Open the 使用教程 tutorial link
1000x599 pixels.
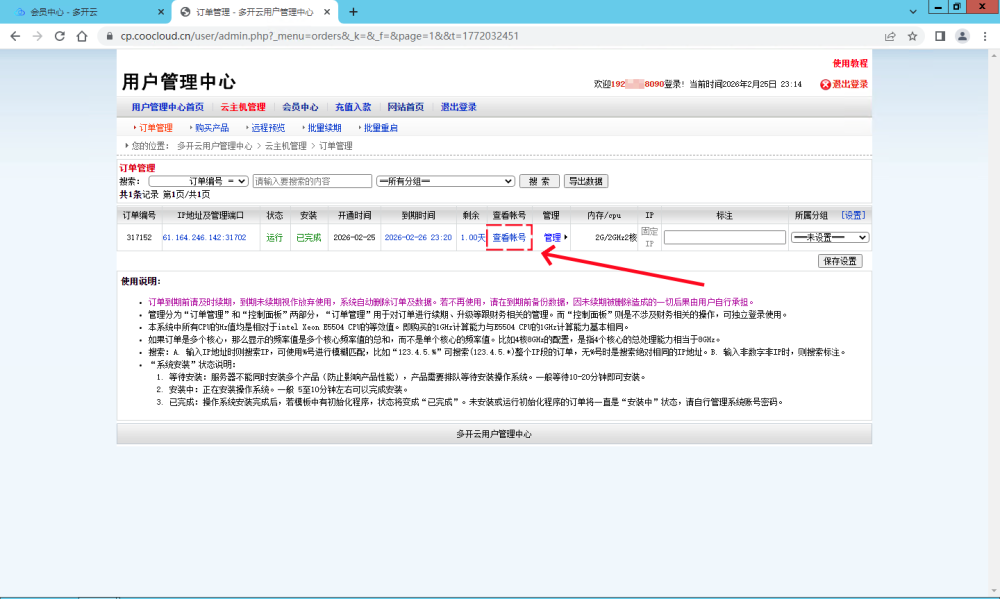point(850,63)
